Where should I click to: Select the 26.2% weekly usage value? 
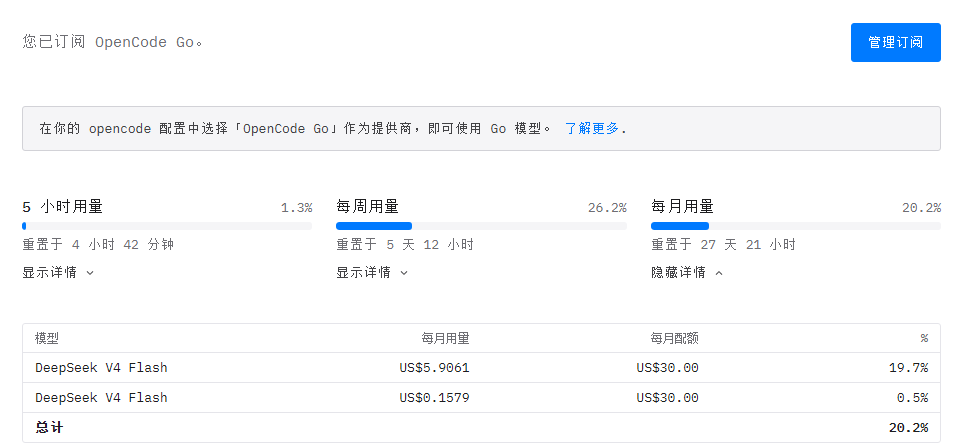(607, 208)
